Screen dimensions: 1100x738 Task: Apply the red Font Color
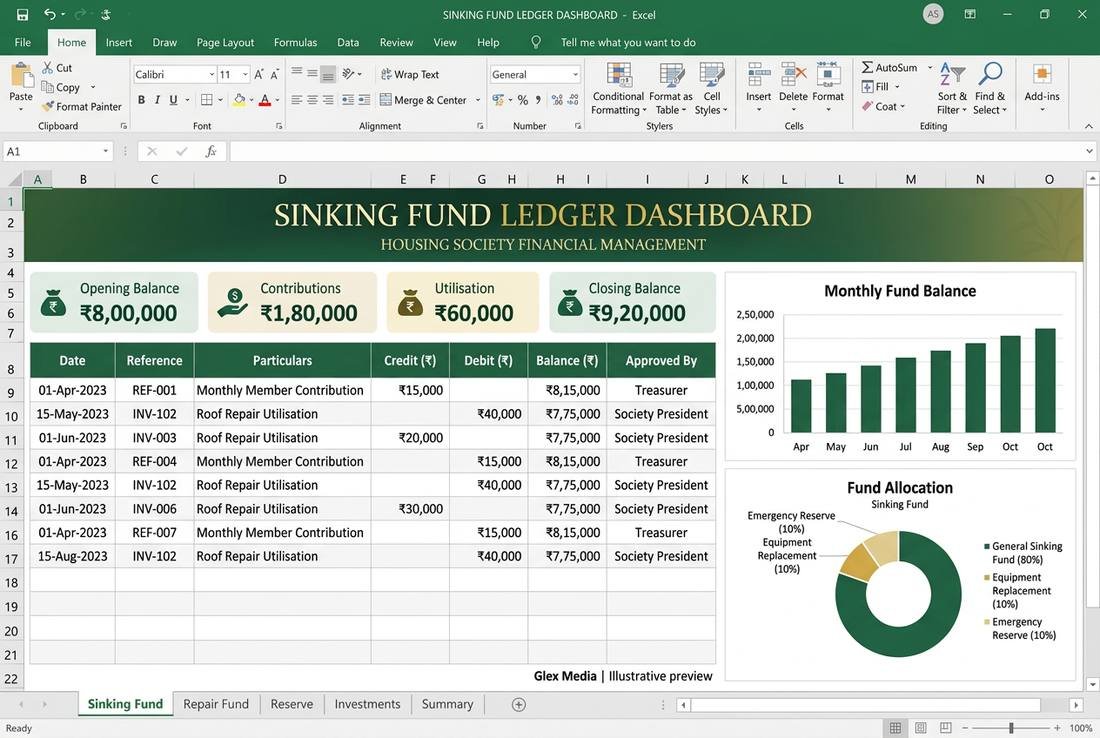tap(264, 100)
